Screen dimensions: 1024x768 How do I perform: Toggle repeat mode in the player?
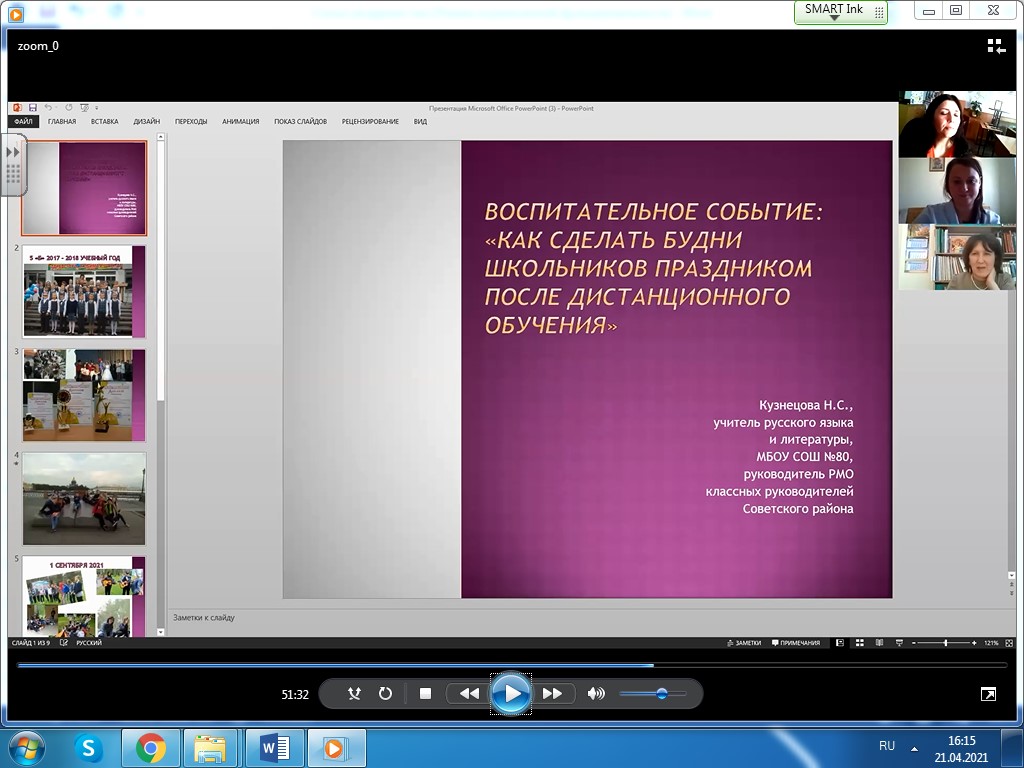385,694
